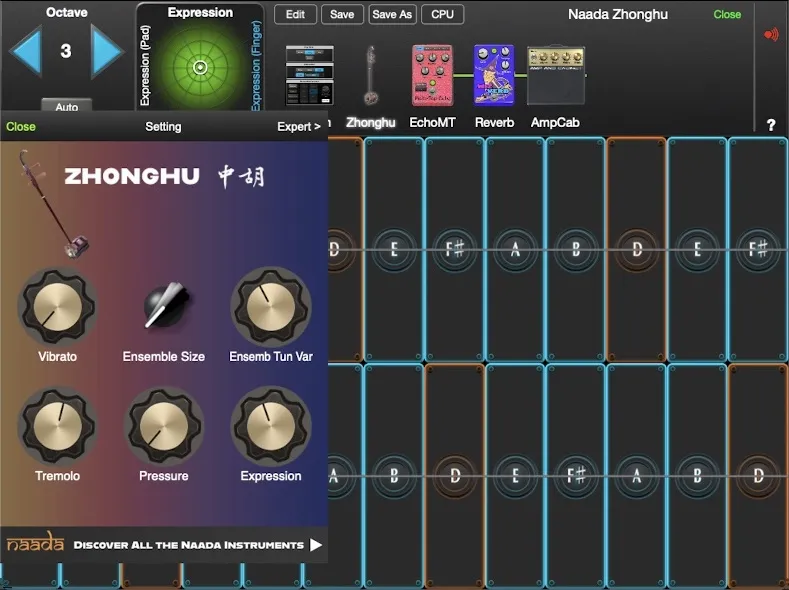
Task: Decrease octave with the left arrow
Action: click(x=26, y=51)
